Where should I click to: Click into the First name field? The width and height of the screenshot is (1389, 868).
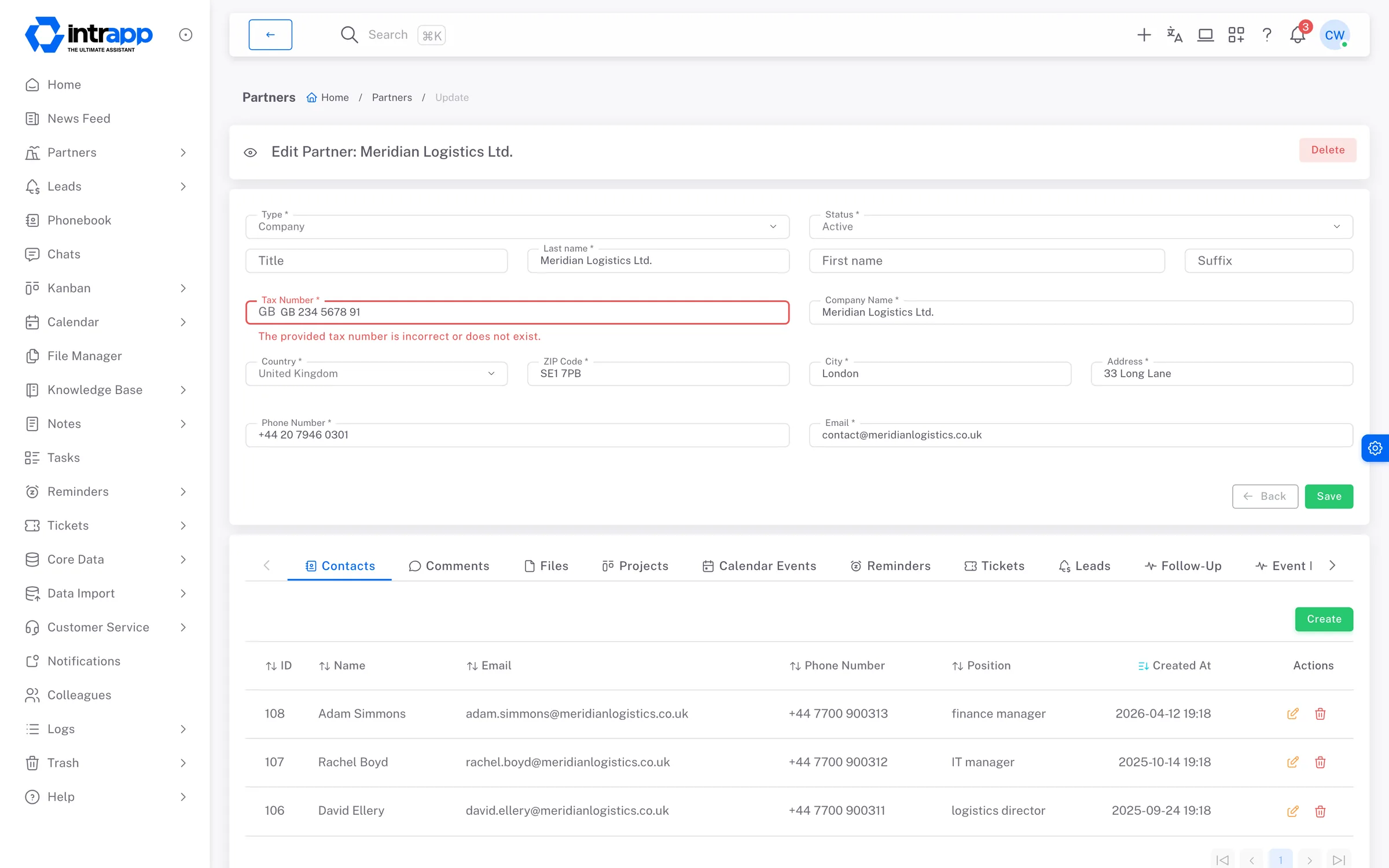pos(987,261)
